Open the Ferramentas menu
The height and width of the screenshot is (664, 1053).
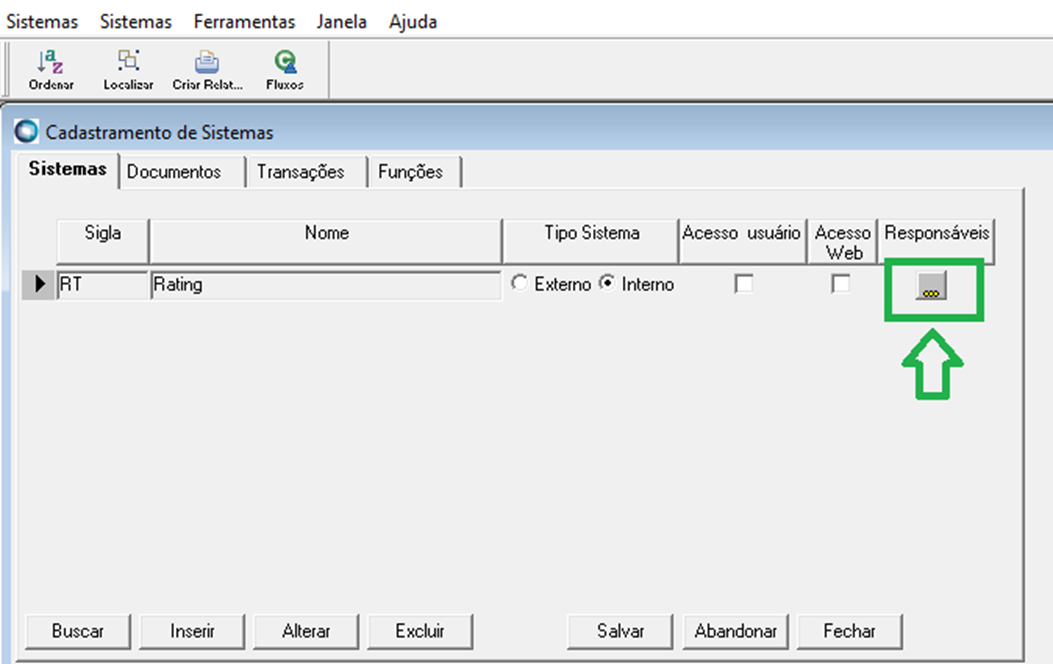pyautogui.click(x=244, y=21)
